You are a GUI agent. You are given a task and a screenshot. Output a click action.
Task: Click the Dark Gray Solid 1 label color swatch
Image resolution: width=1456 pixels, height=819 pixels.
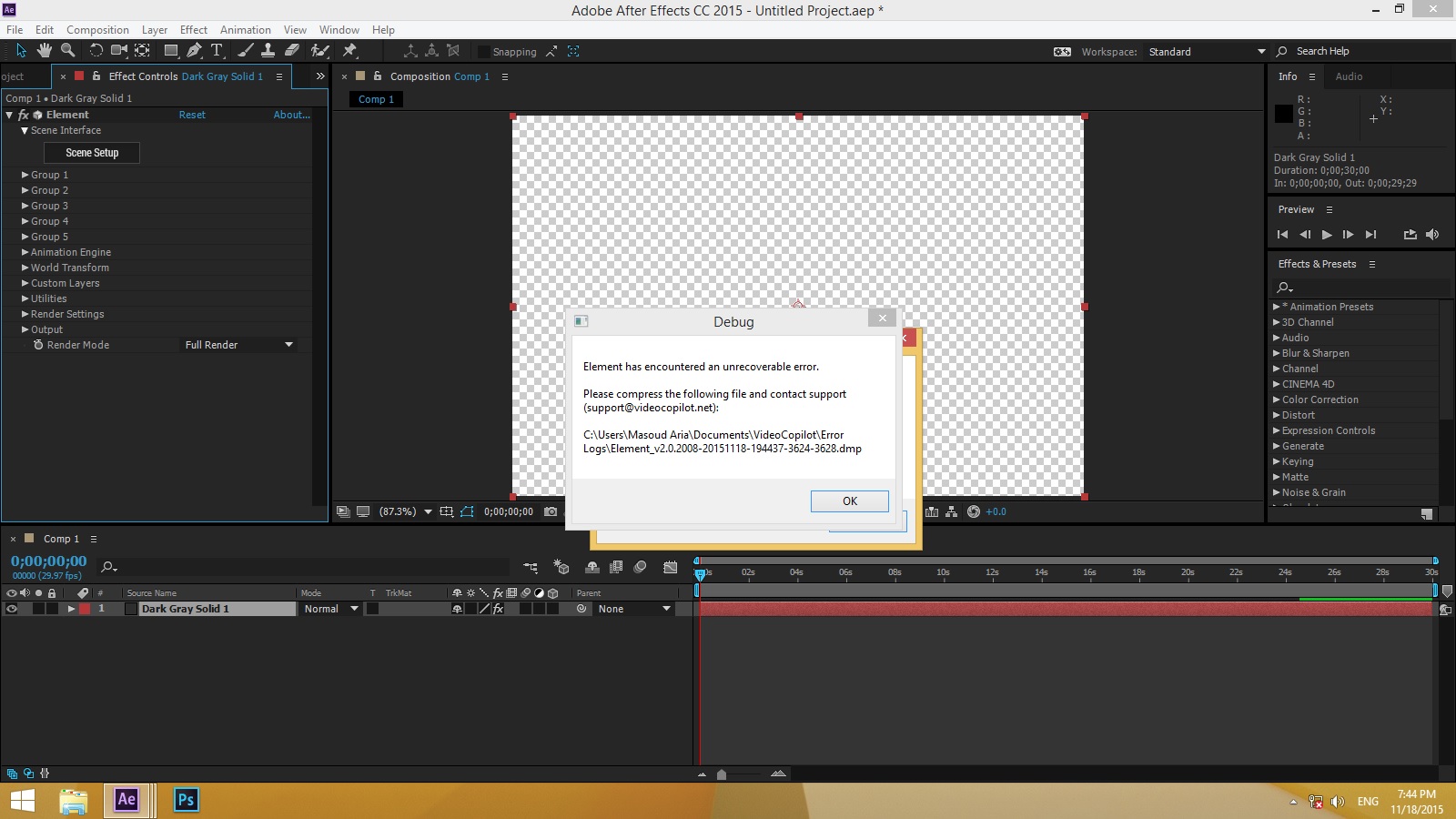click(85, 609)
